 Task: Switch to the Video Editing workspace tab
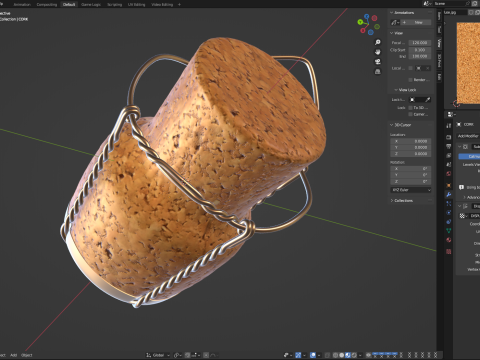[x=162, y=4]
